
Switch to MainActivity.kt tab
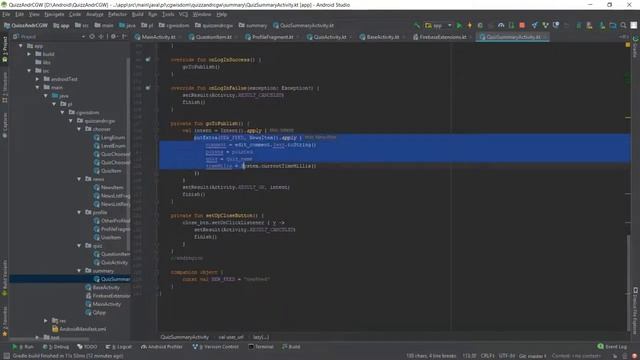tap(158, 37)
